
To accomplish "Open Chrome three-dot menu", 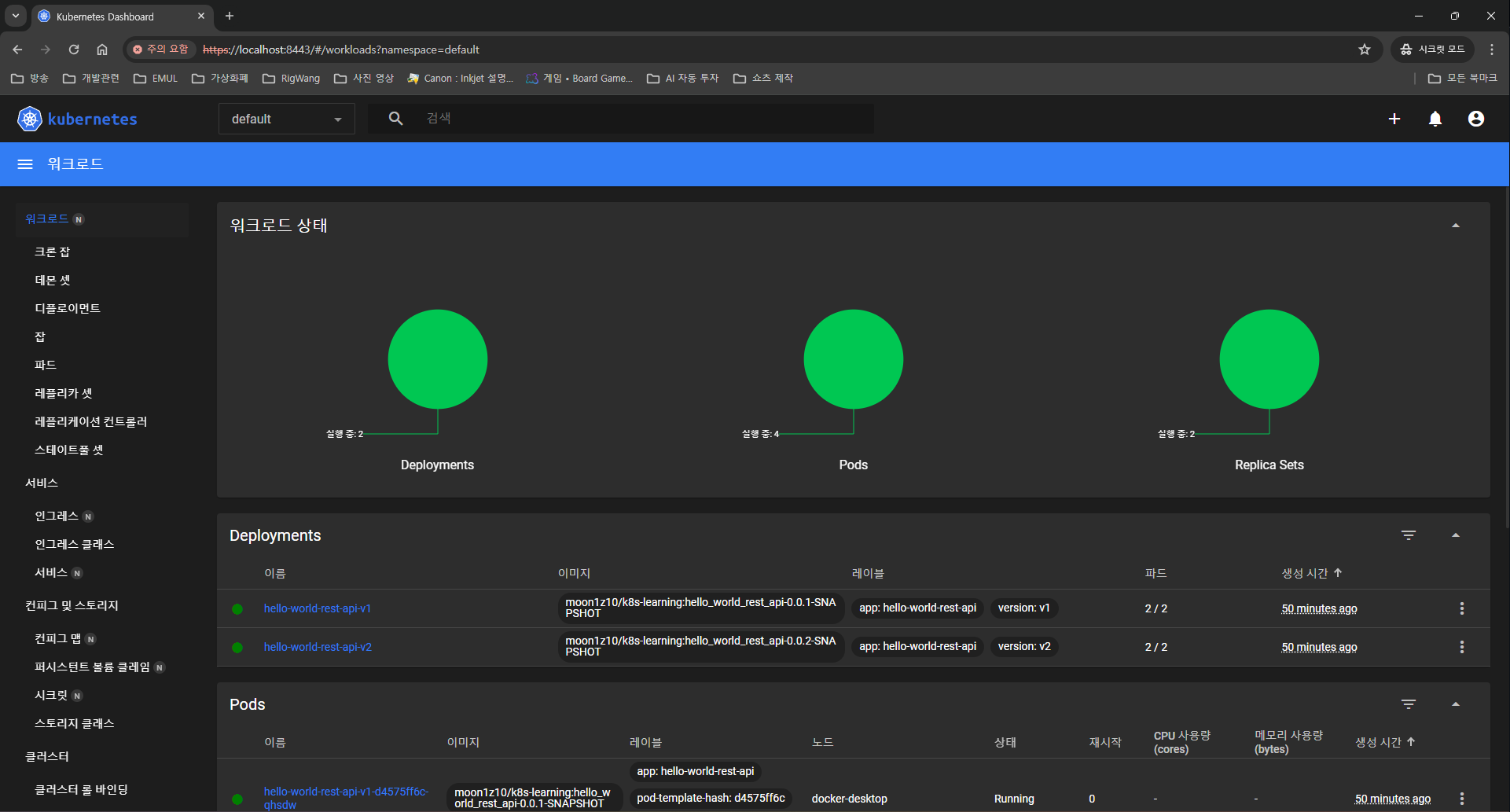I will pyautogui.click(x=1492, y=50).
